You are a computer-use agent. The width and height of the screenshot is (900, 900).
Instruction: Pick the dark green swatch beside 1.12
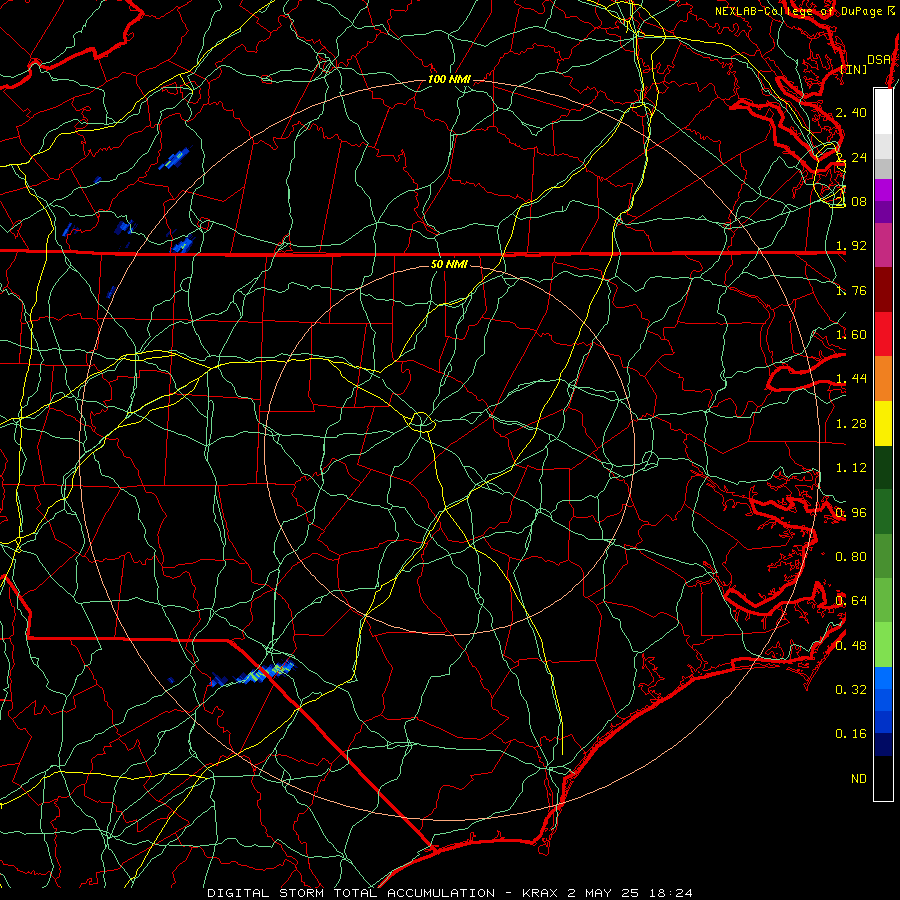tap(883, 468)
